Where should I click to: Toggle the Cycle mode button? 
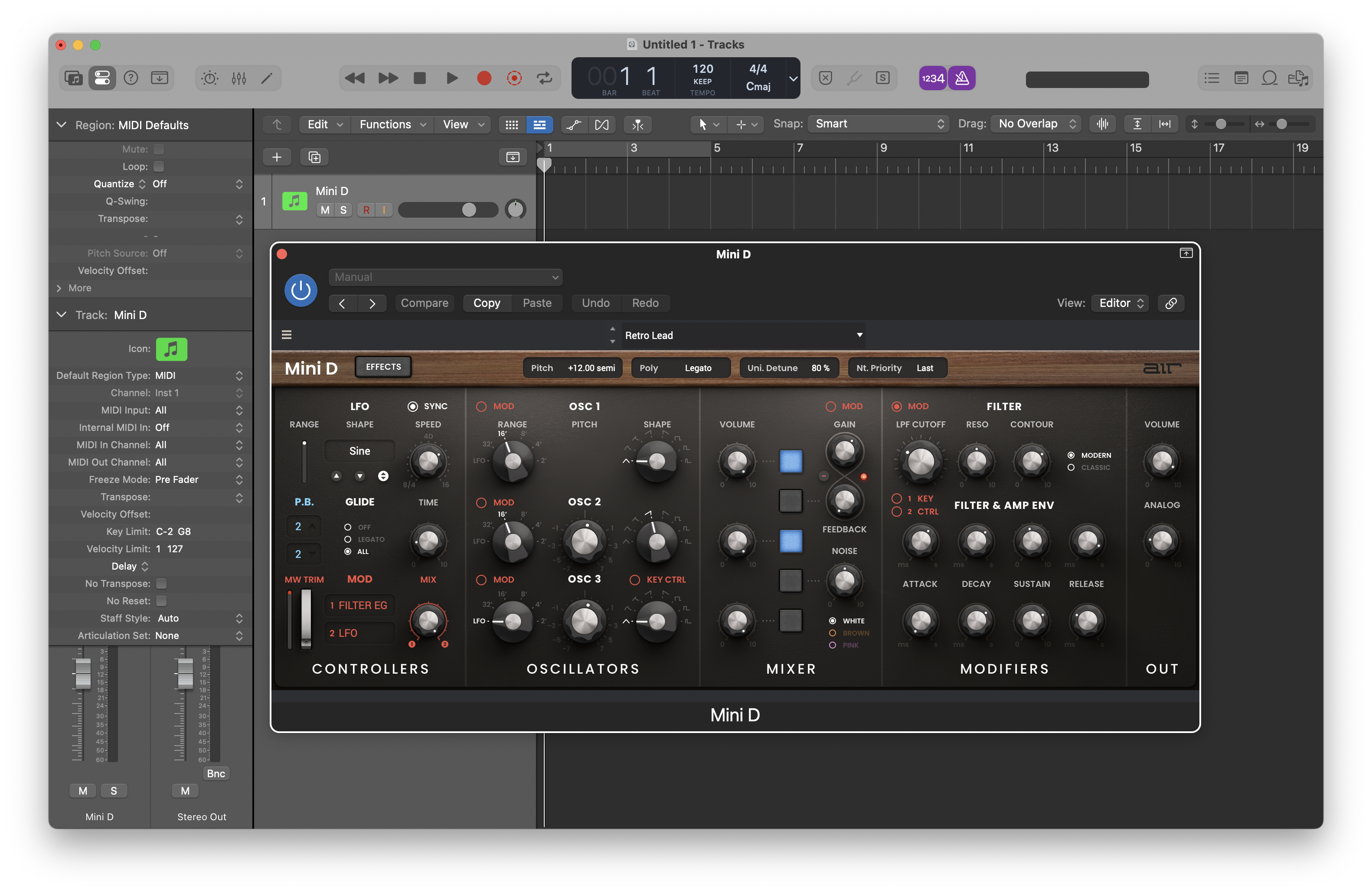544,78
